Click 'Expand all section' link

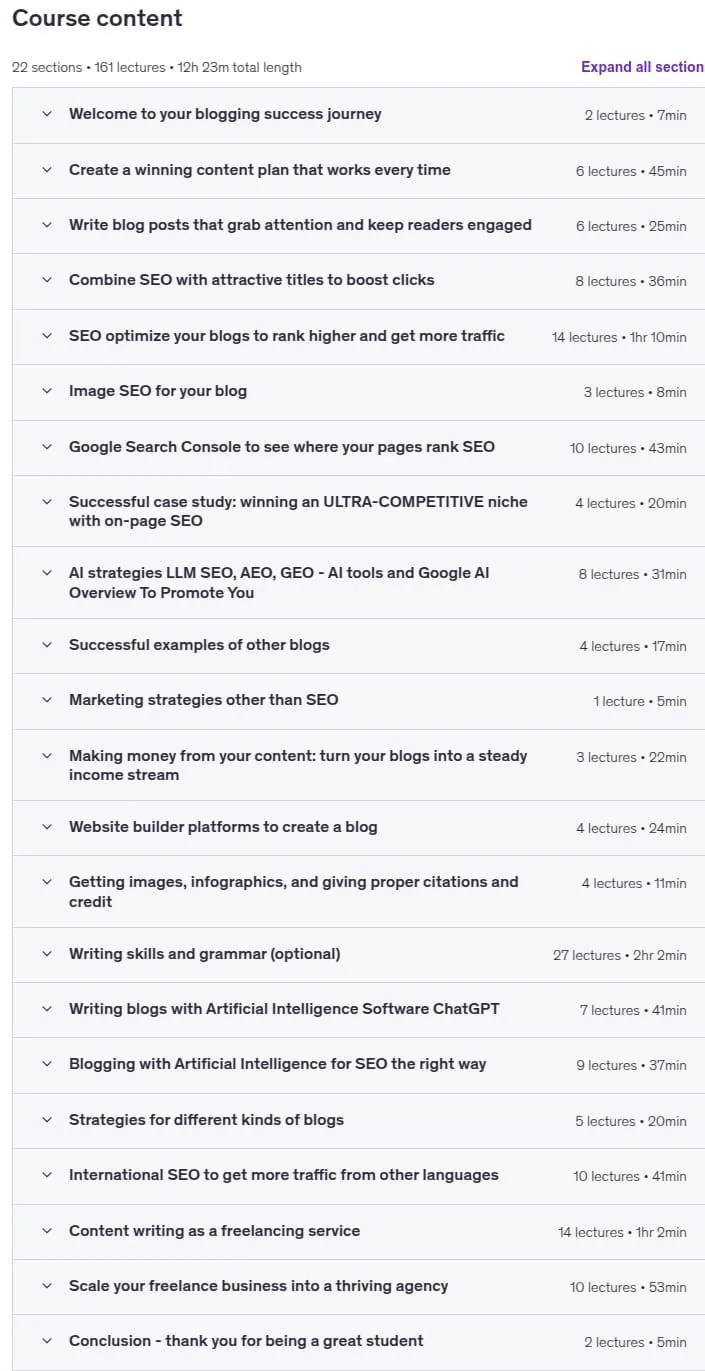(x=642, y=67)
